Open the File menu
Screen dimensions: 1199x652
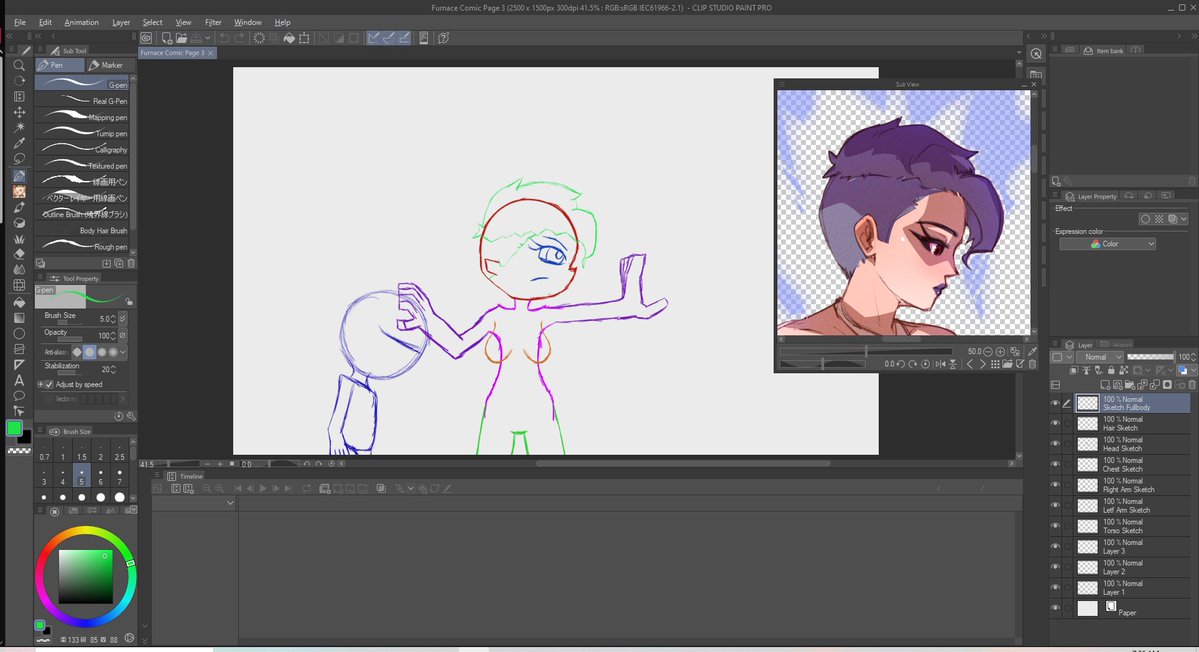[x=20, y=22]
